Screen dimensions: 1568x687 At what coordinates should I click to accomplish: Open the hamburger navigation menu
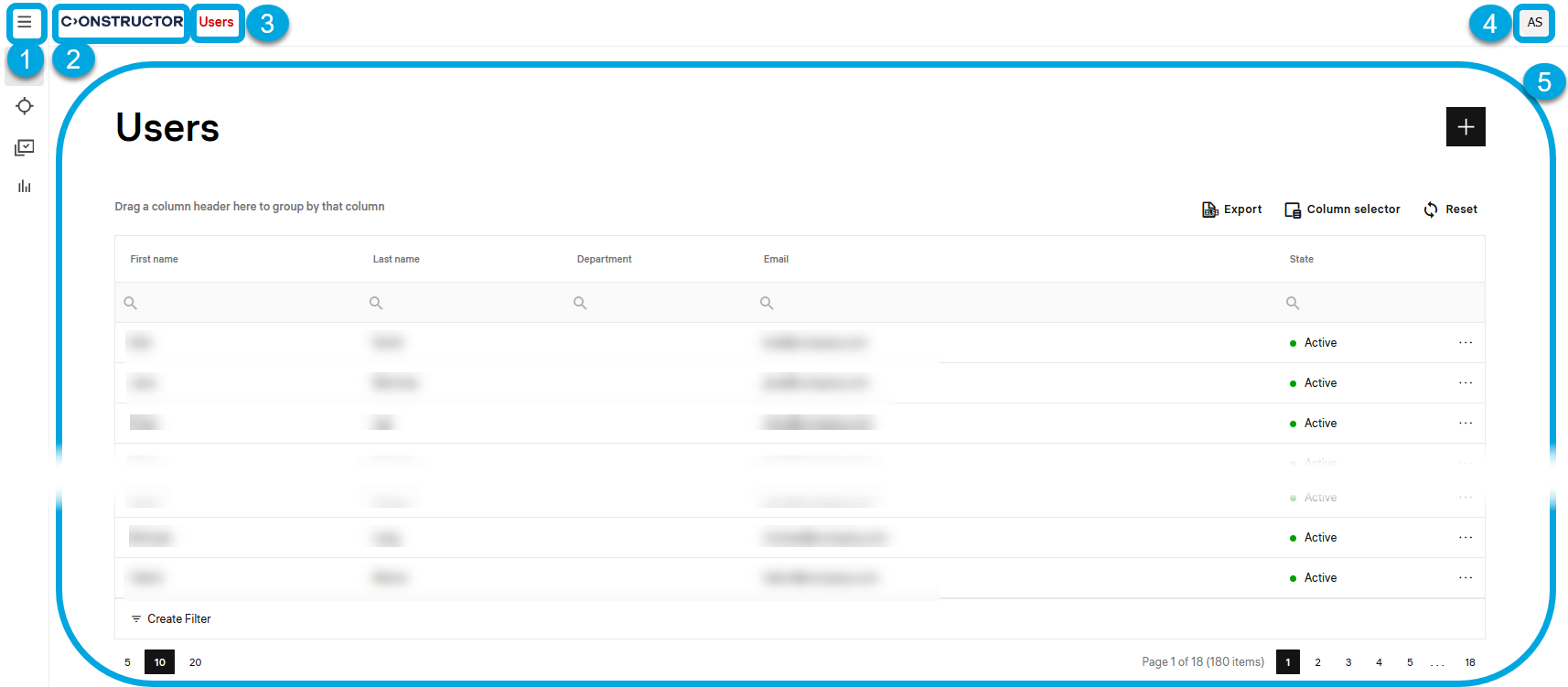(x=25, y=22)
